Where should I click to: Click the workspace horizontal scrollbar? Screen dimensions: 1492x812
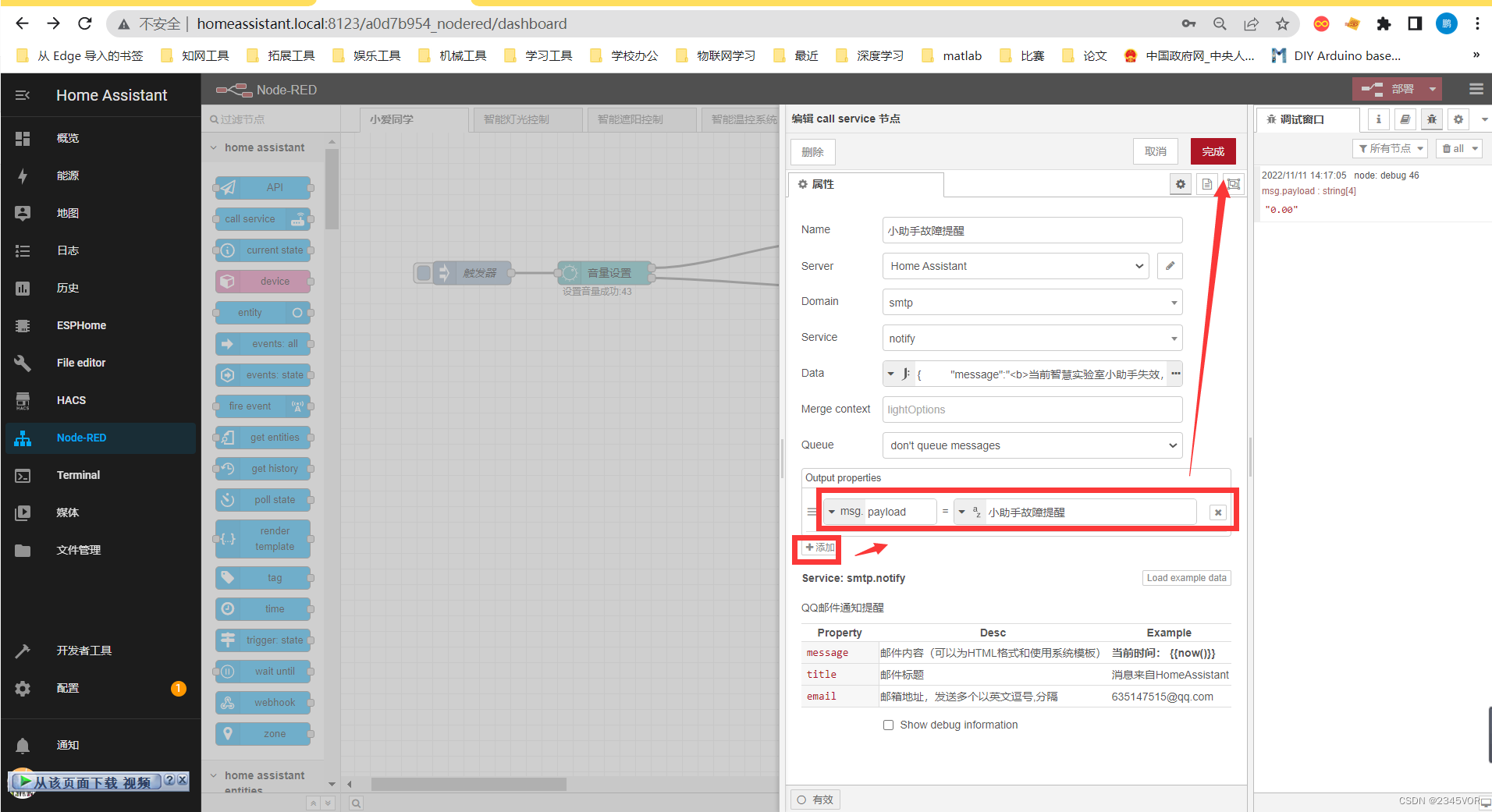468,784
